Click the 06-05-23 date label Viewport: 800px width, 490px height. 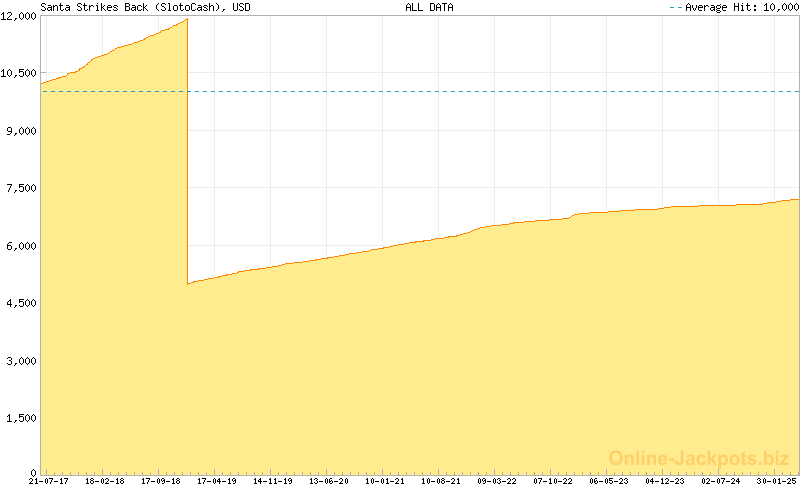click(609, 481)
